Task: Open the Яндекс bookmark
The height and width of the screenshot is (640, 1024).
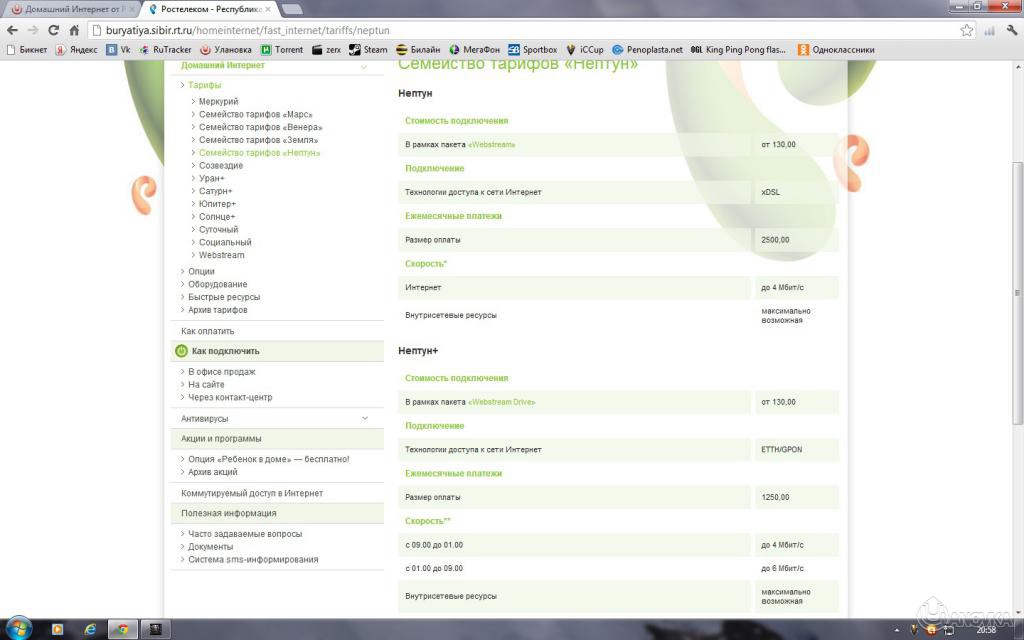Action: pos(76,50)
